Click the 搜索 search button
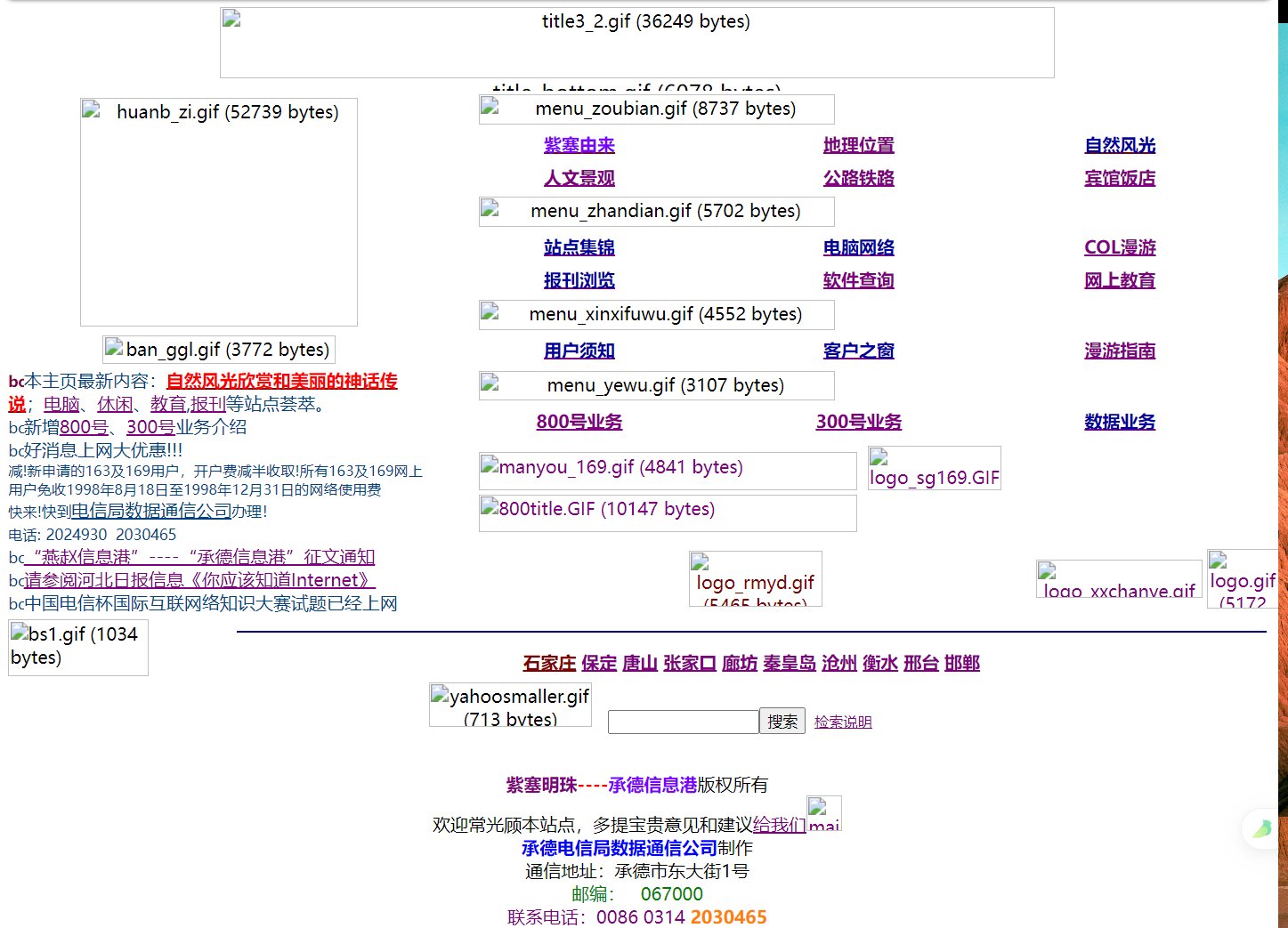The height and width of the screenshot is (928, 1288). [782, 722]
